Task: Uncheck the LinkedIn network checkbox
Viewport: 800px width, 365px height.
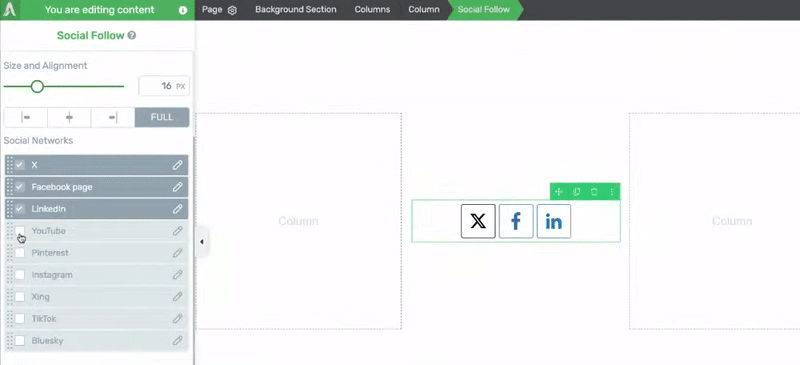Action: 20,209
